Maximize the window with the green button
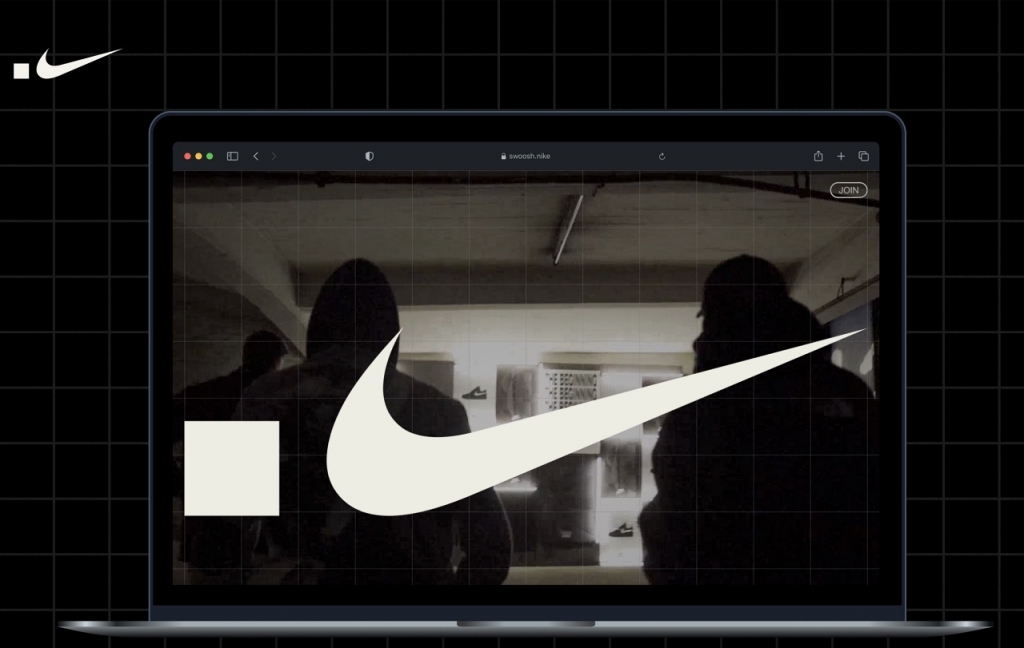 tap(210, 156)
